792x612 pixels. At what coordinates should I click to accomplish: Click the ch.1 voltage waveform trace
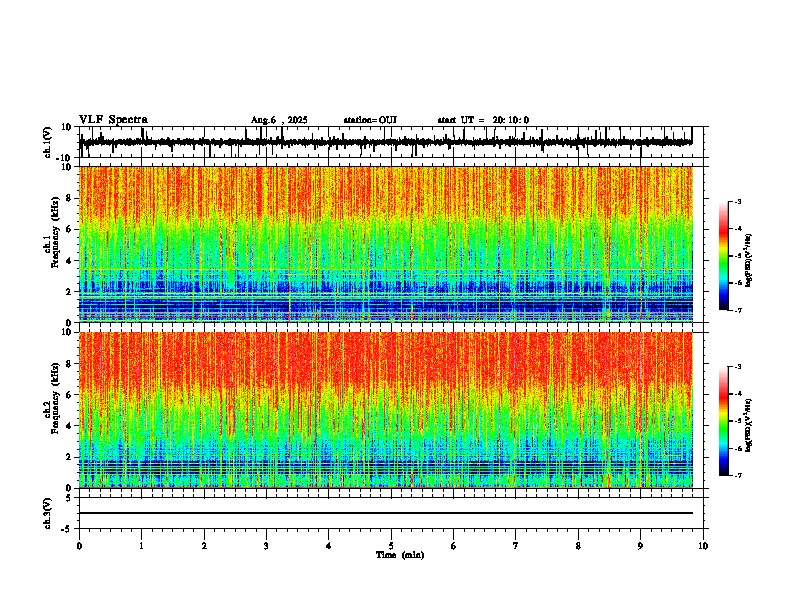(x=386, y=142)
